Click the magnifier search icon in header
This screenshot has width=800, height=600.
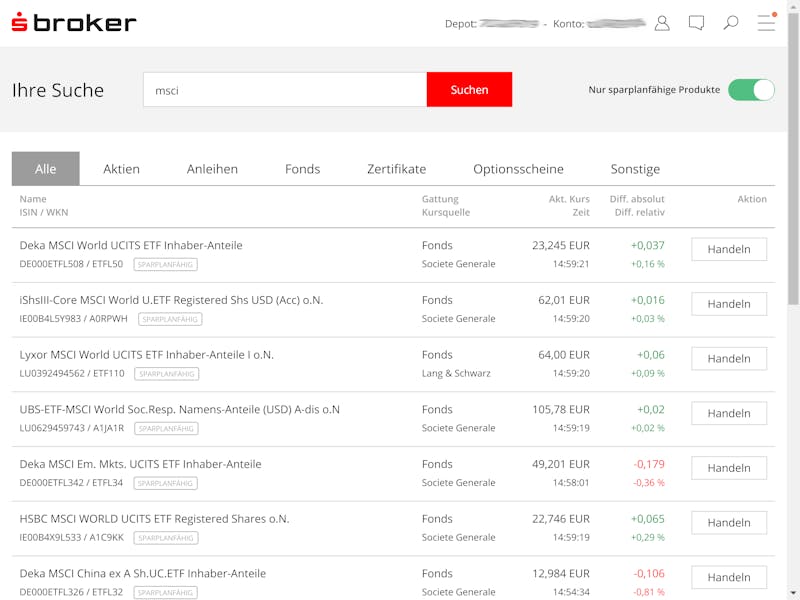tap(731, 23)
